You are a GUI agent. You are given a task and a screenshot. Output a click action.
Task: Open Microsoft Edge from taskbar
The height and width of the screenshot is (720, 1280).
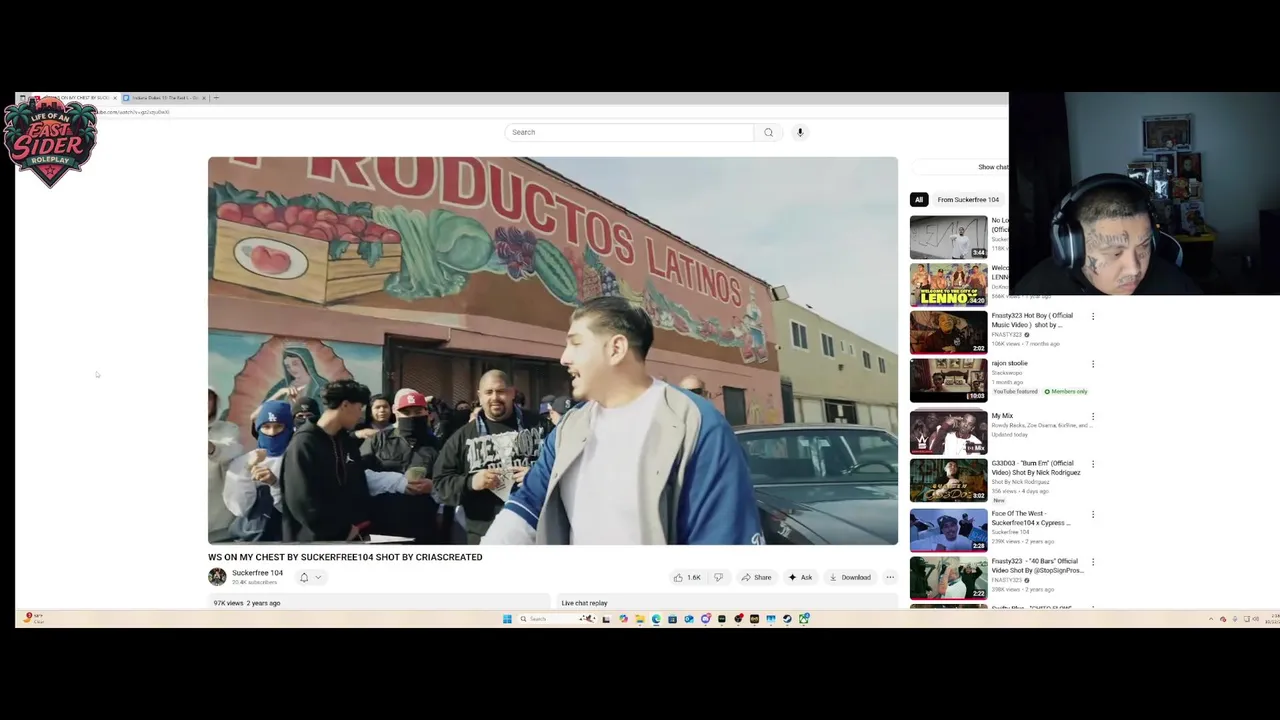click(x=656, y=619)
